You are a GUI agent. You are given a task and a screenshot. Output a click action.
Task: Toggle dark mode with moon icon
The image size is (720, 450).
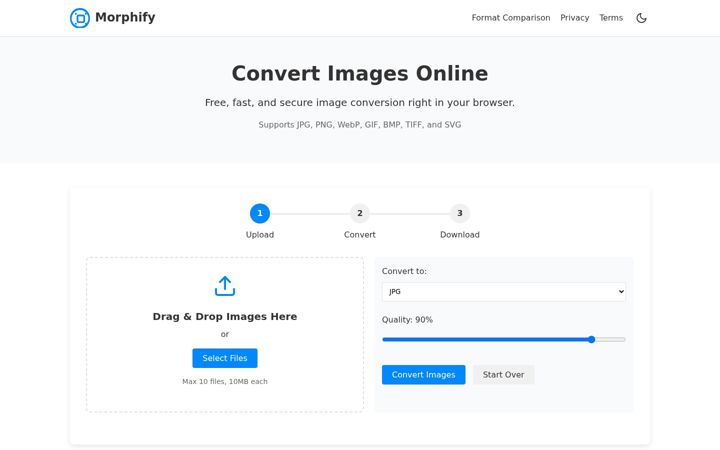(x=641, y=18)
